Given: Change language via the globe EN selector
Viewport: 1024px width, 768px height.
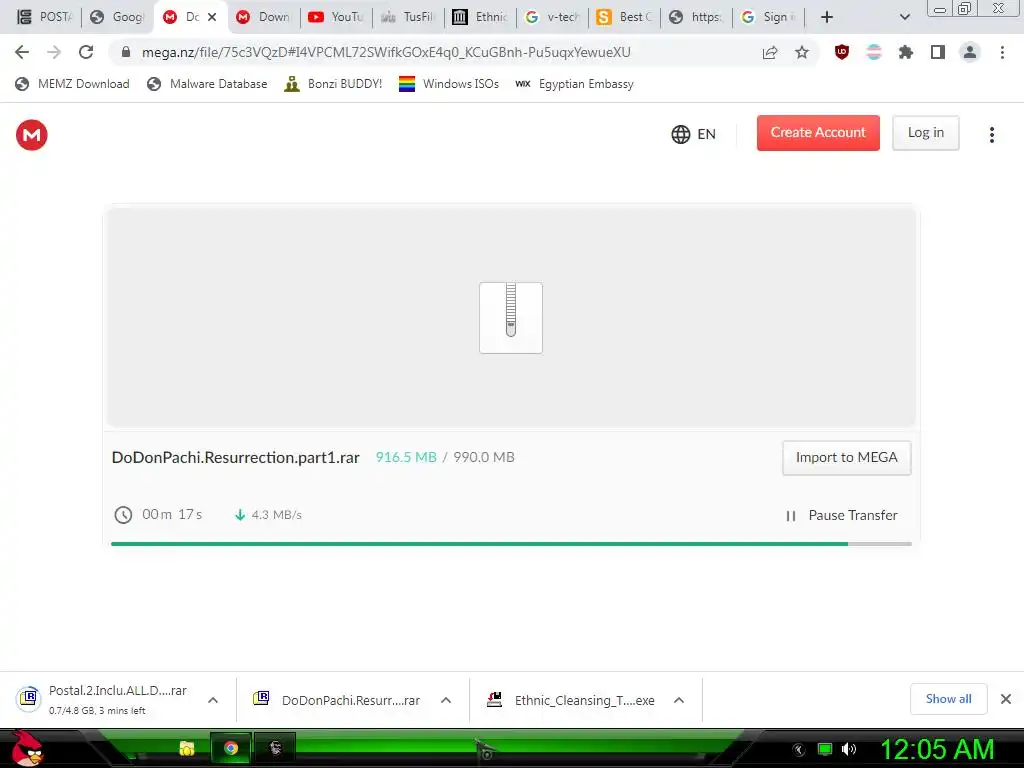Looking at the screenshot, I should (x=694, y=134).
